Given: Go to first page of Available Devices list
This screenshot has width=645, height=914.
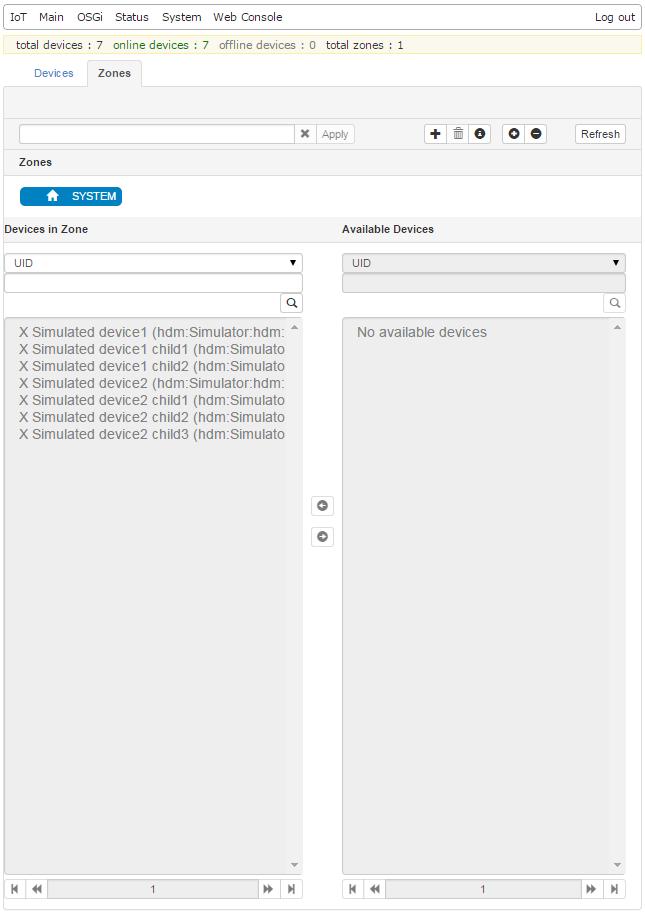Looking at the screenshot, I should (352, 889).
